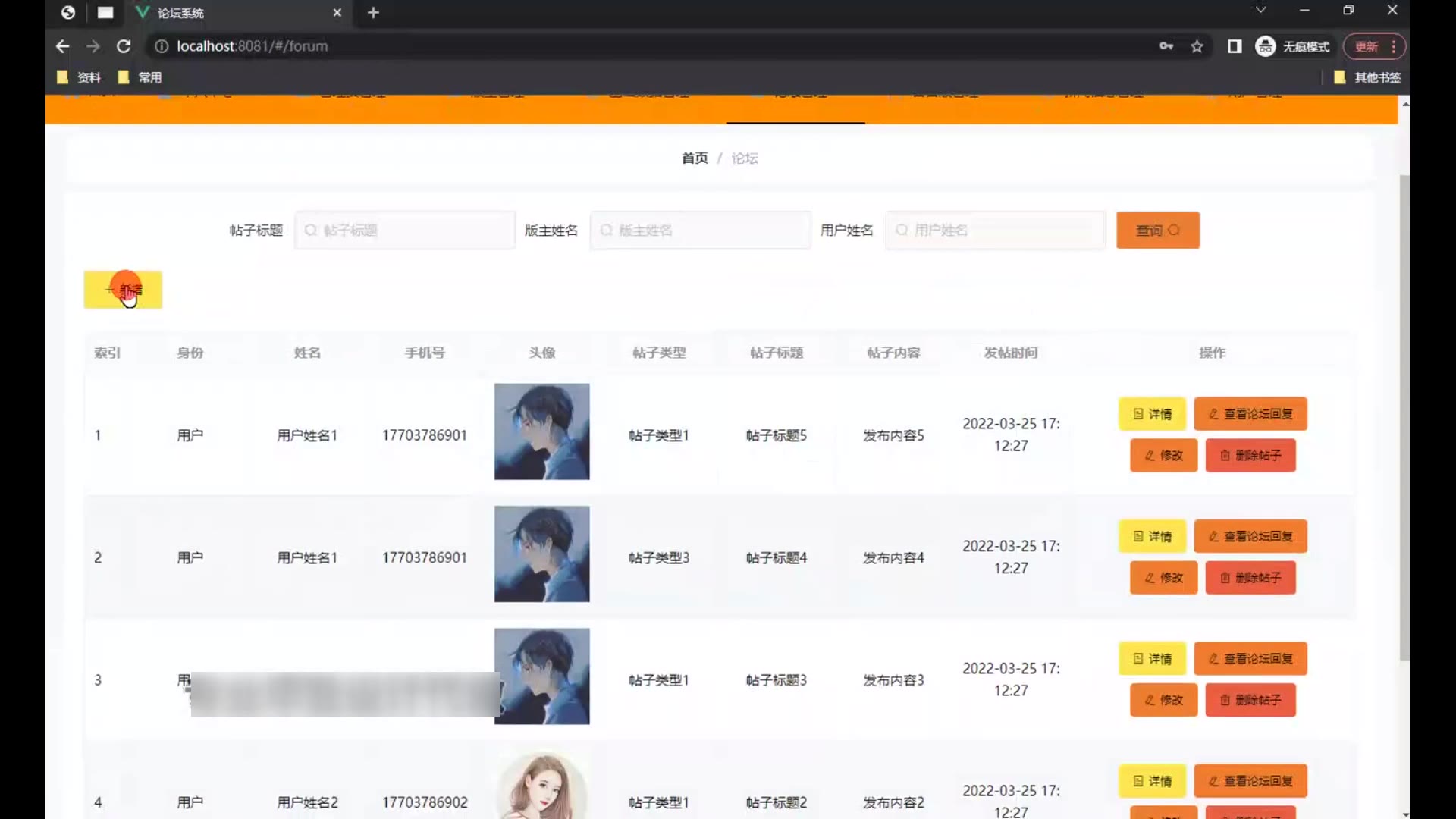View the site information icon
1456x819 pixels.
coord(161,46)
